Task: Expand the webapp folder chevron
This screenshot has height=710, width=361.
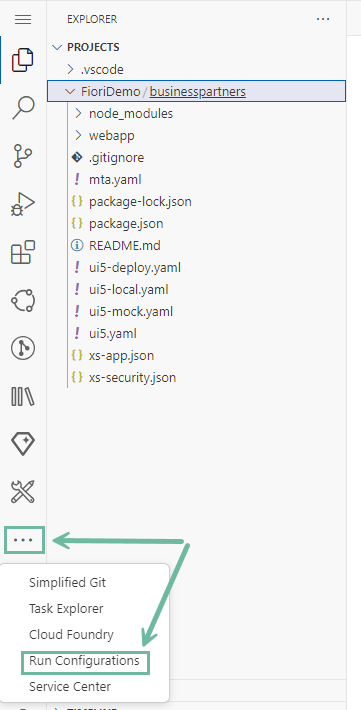Action: coord(78,135)
